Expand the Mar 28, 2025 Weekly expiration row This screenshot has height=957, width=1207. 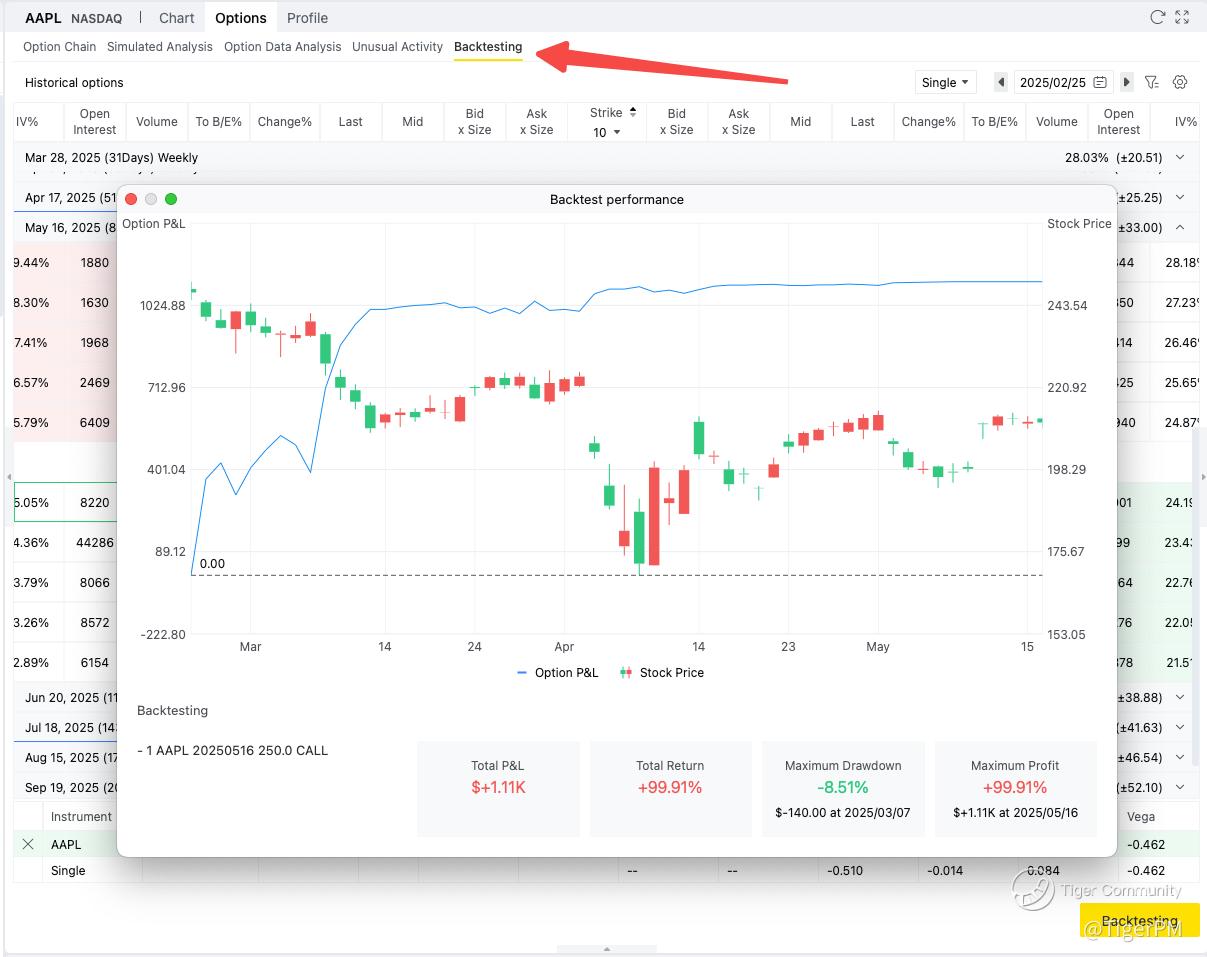1180,157
